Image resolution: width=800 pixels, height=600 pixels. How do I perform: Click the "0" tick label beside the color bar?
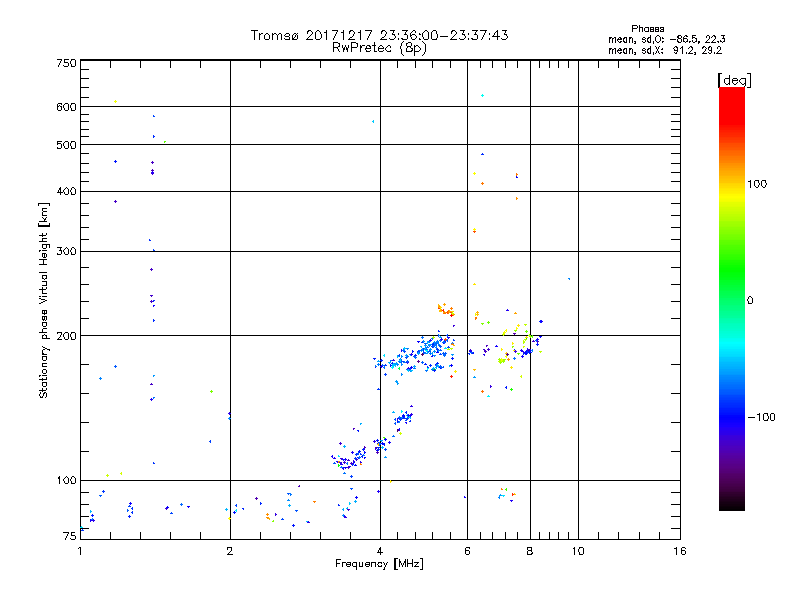[x=750, y=301]
